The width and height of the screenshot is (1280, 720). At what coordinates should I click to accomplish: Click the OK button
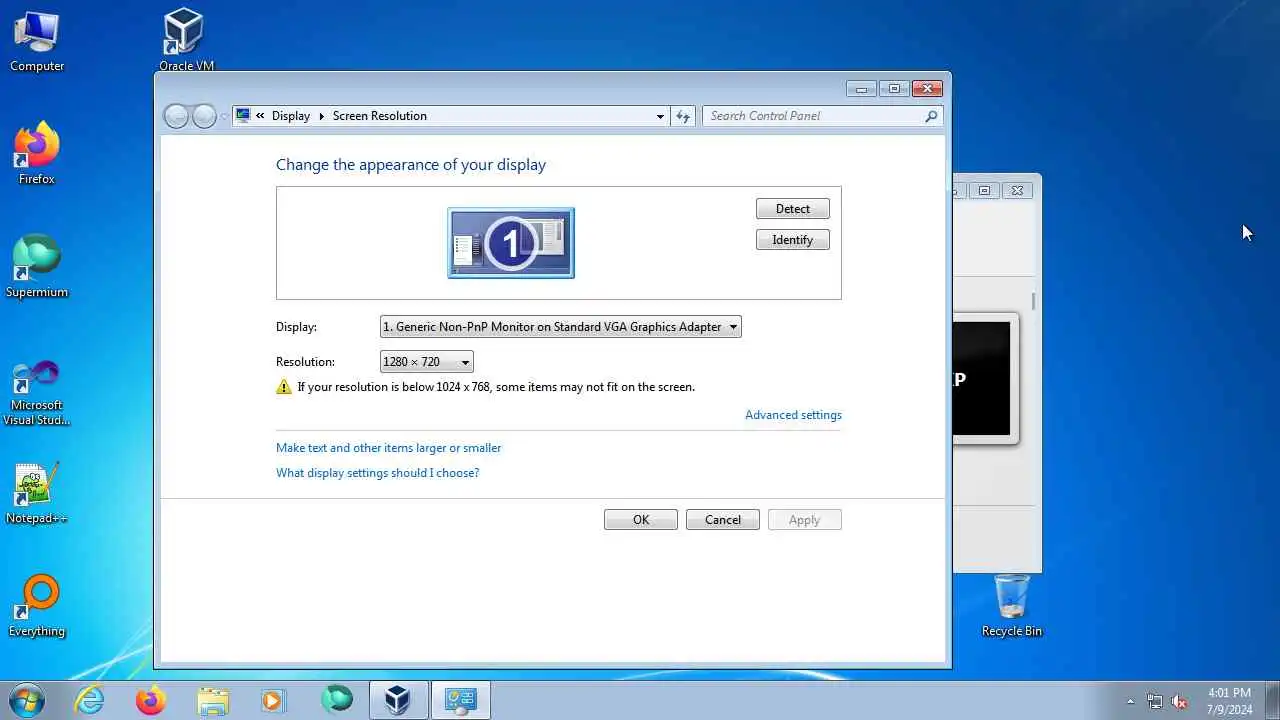641,520
